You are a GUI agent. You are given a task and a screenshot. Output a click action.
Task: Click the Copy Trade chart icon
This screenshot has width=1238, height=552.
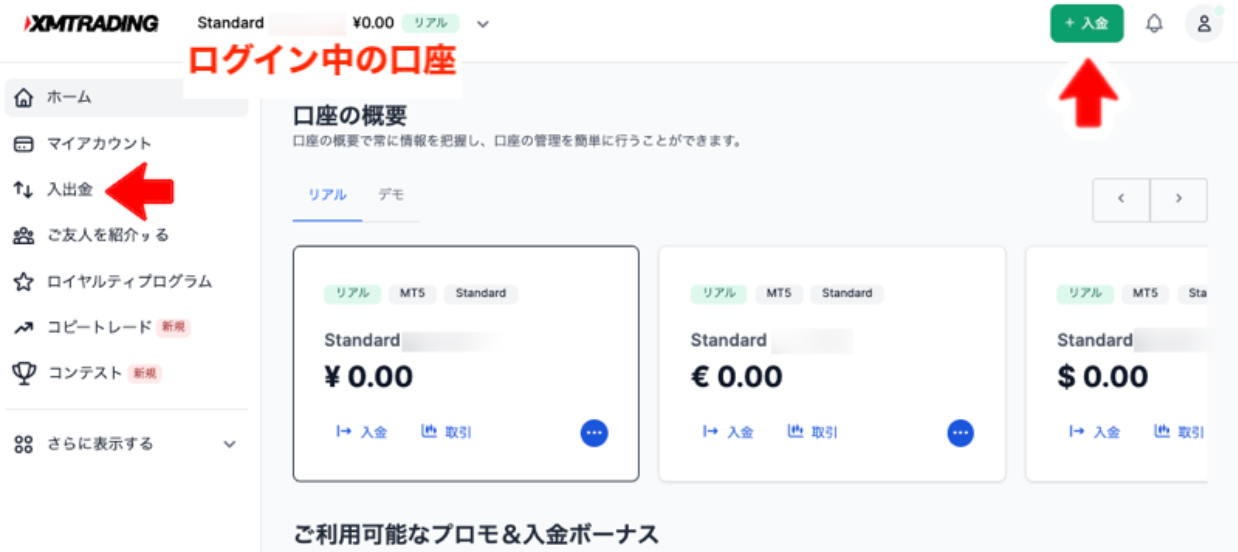point(24,327)
